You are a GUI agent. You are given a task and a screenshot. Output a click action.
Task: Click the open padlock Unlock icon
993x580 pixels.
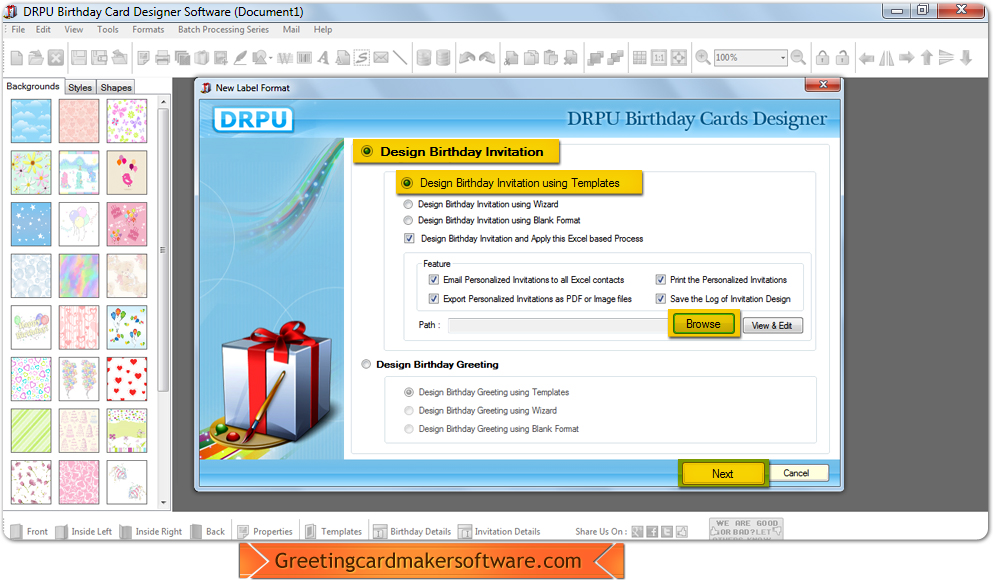842,58
